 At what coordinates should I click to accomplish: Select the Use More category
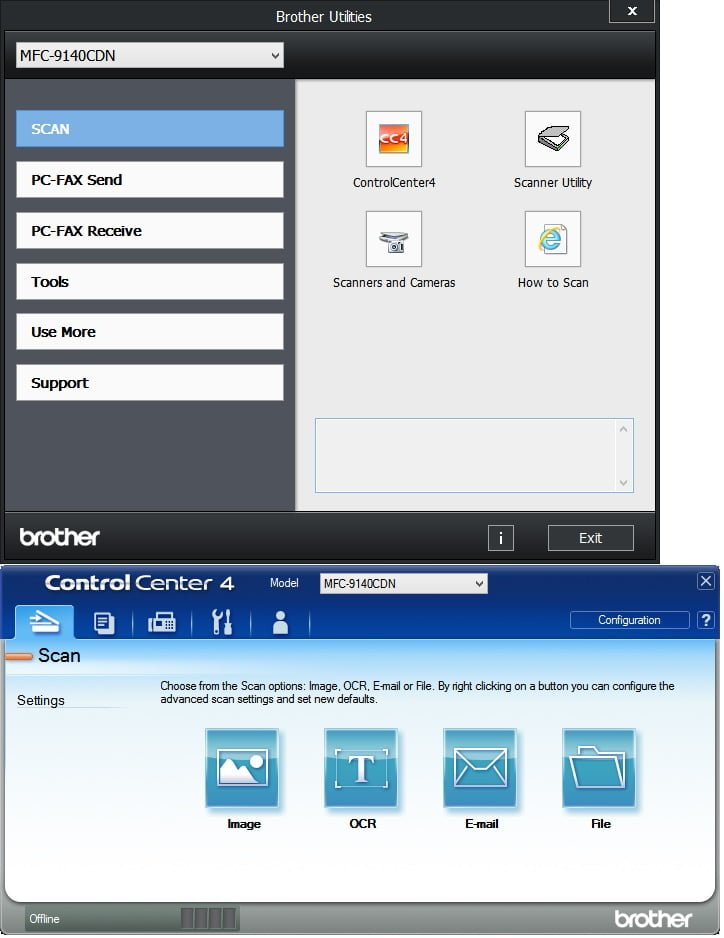(150, 331)
